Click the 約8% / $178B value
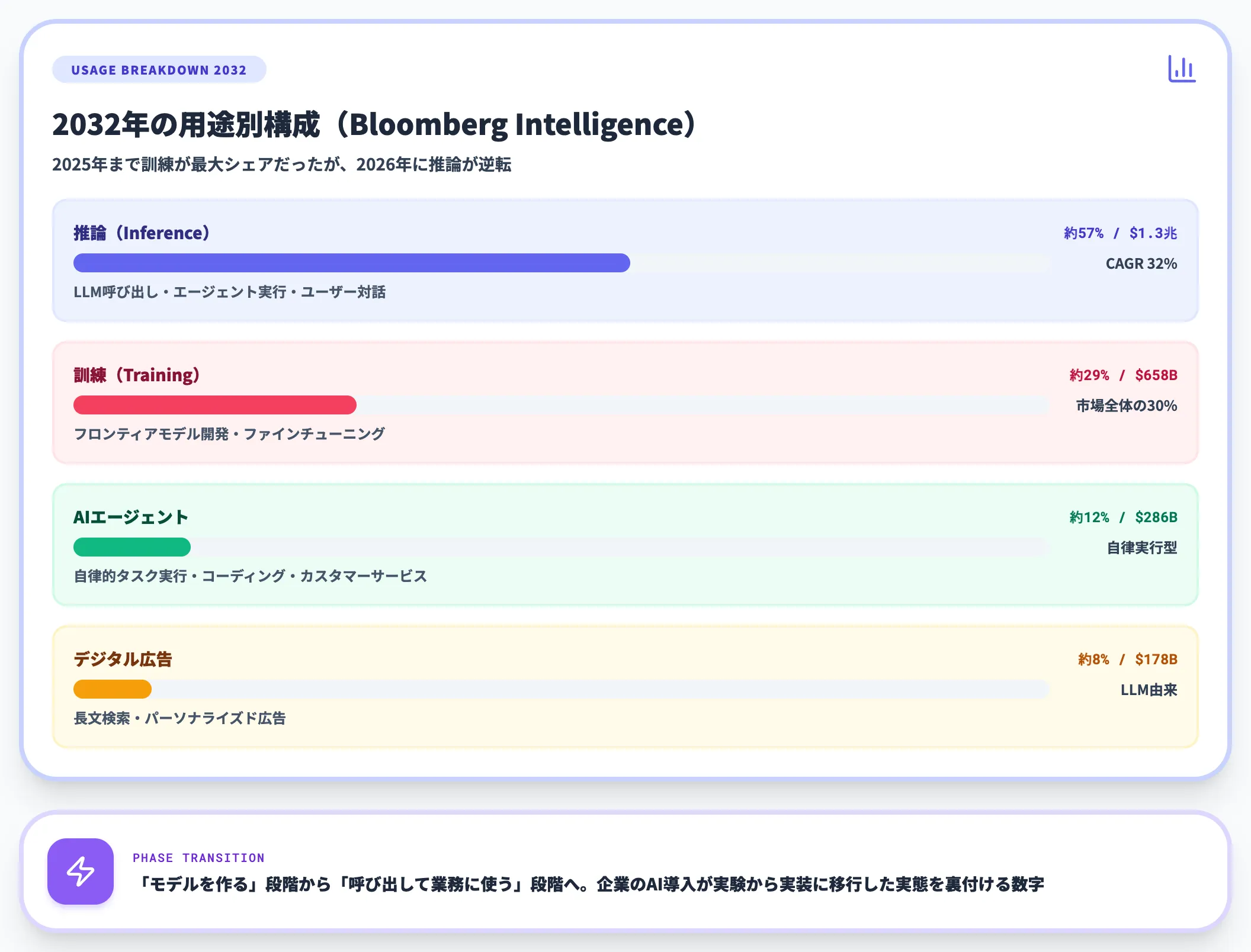 pyautogui.click(x=1128, y=660)
